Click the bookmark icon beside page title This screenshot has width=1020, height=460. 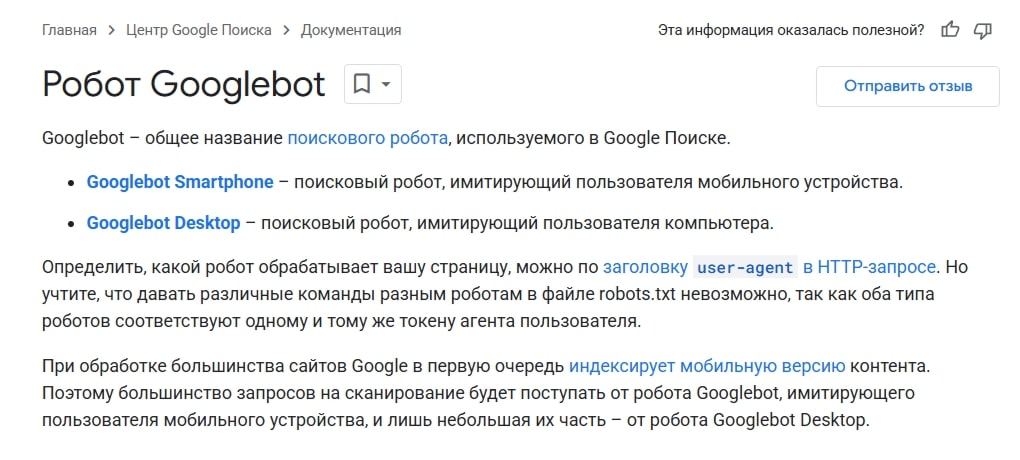362,84
